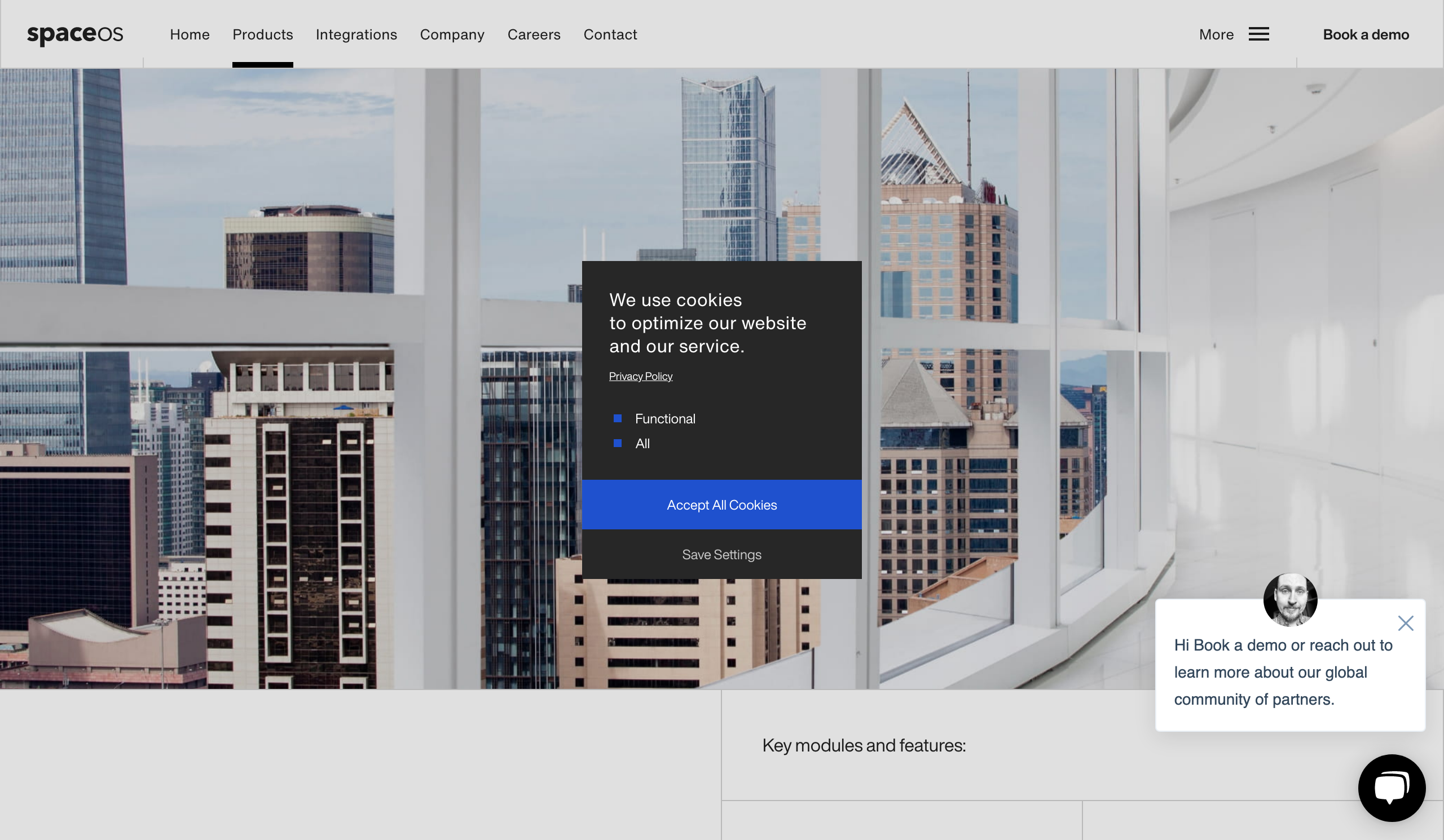Go to the Contact page
The width and height of the screenshot is (1444, 840).
point(610,34)
